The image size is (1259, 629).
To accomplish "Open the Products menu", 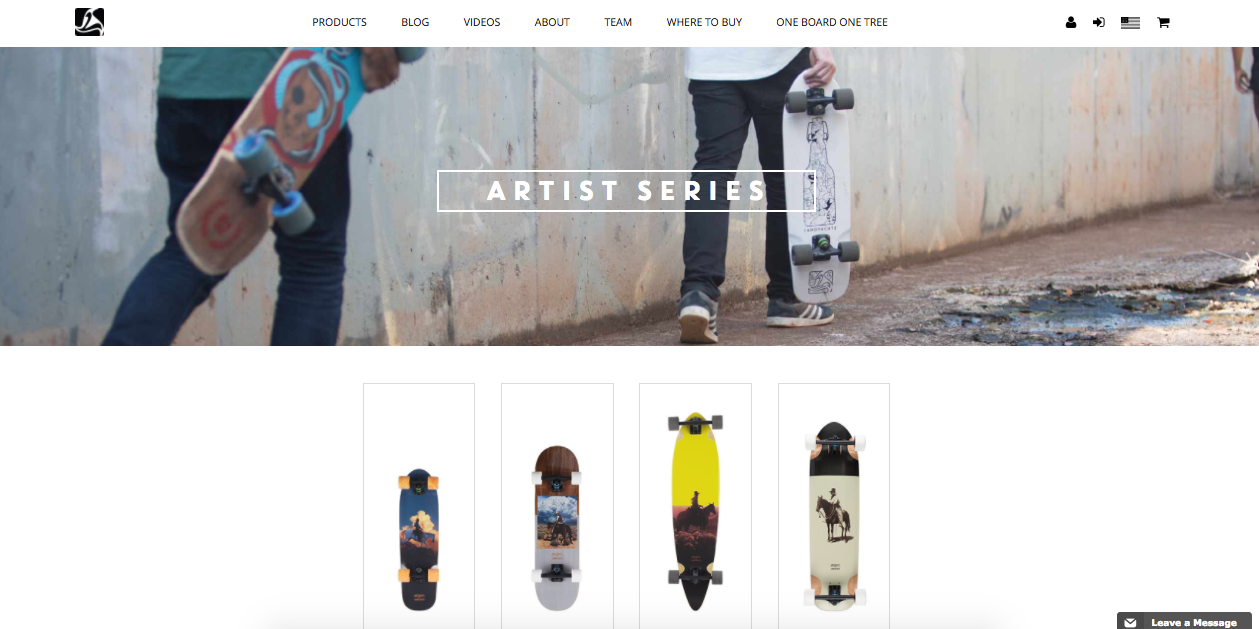I will tap(339, 22).
